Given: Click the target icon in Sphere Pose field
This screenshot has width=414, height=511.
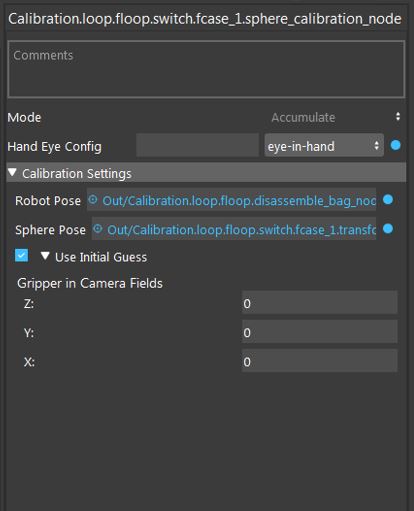Looking at the screenshot, I should [98, 229].
